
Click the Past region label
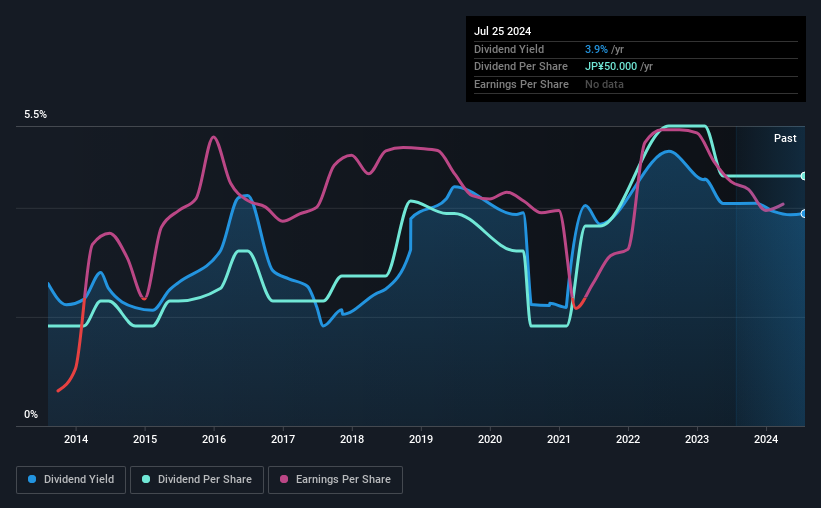pyautogui.click(x=785, y=138)
